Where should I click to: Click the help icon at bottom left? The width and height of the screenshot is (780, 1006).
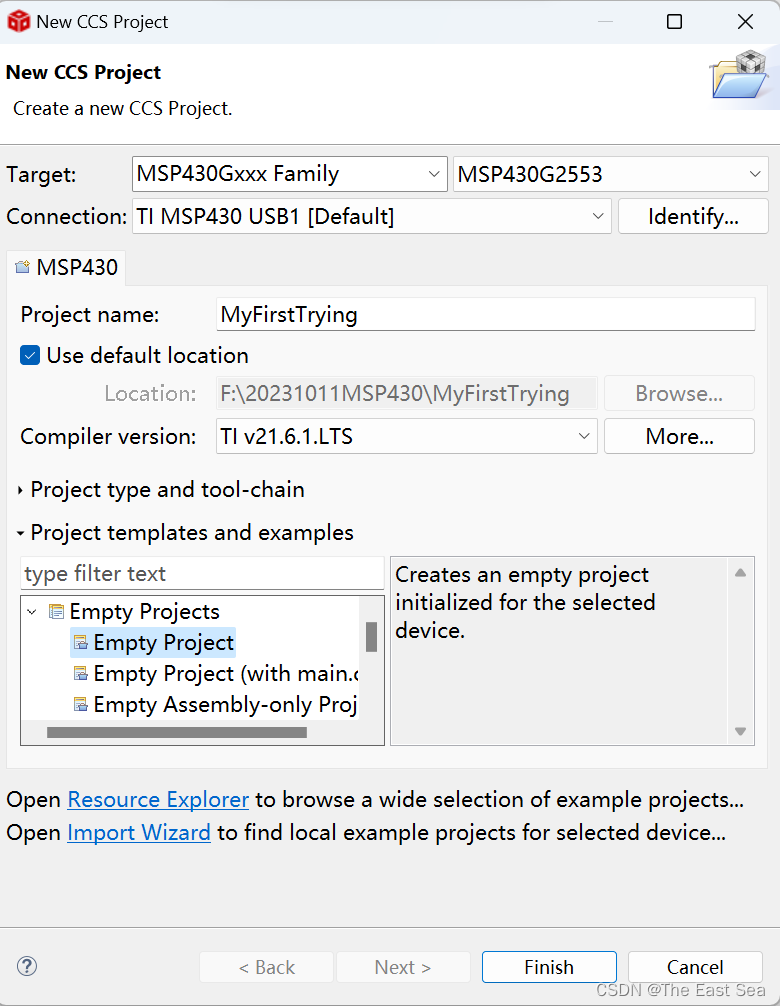click(x=26, y=966)
